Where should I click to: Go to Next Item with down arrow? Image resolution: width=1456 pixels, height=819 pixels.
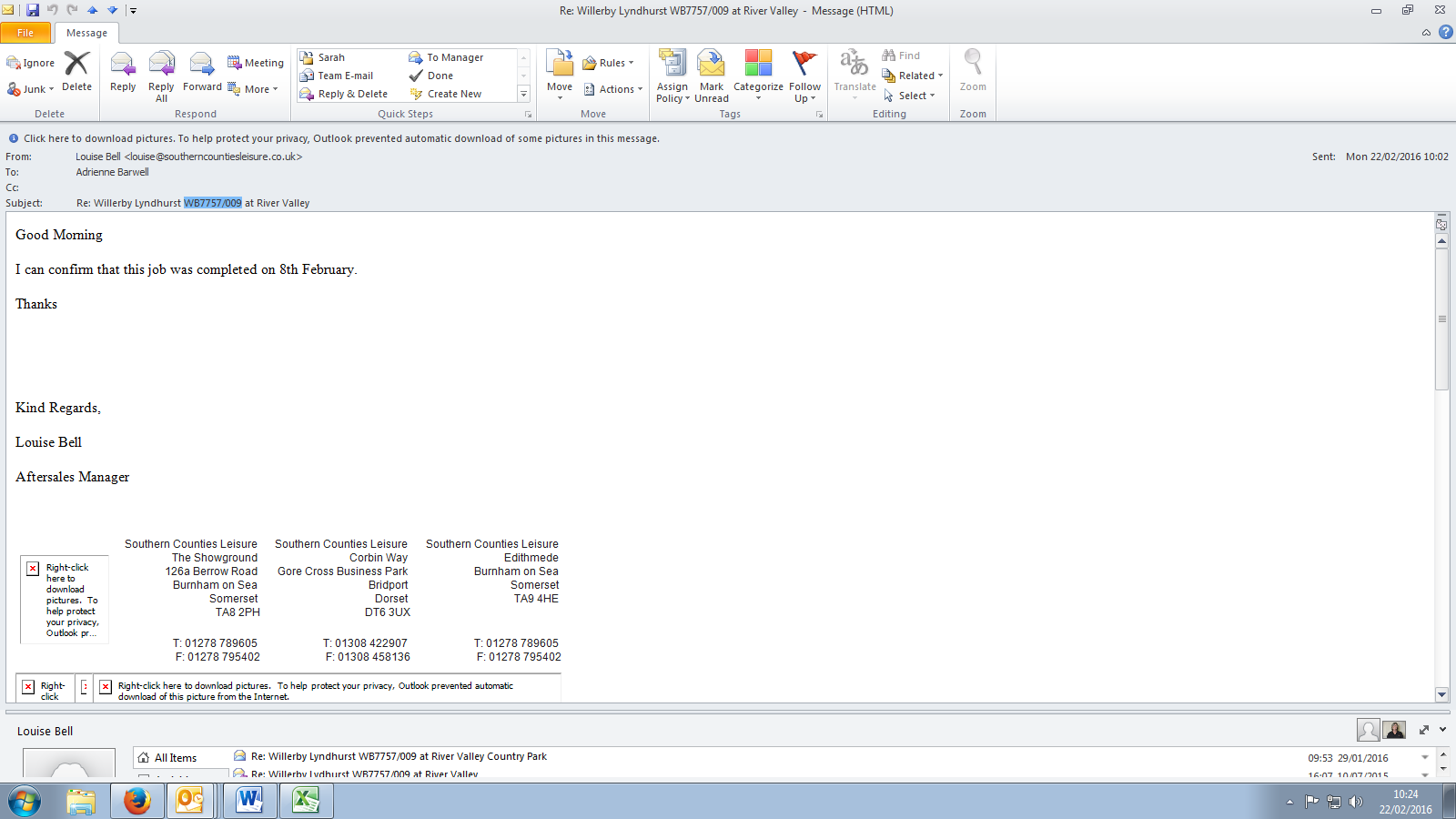[113, 10]
